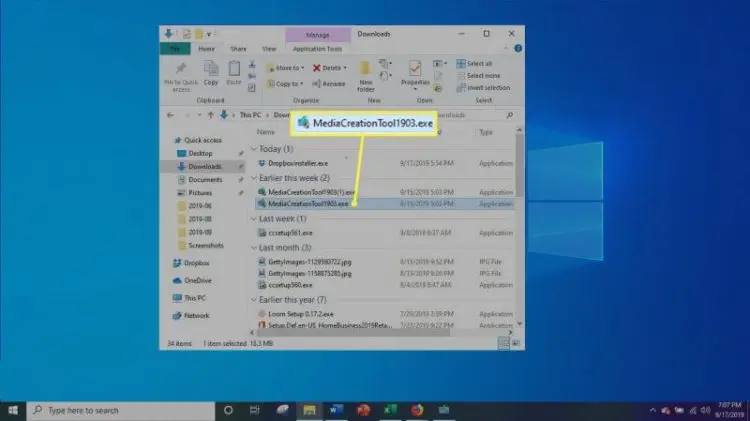Collapse the Earlier this year group
The height and width of the screenshot is (421, 750).
(x=254, y=300)
